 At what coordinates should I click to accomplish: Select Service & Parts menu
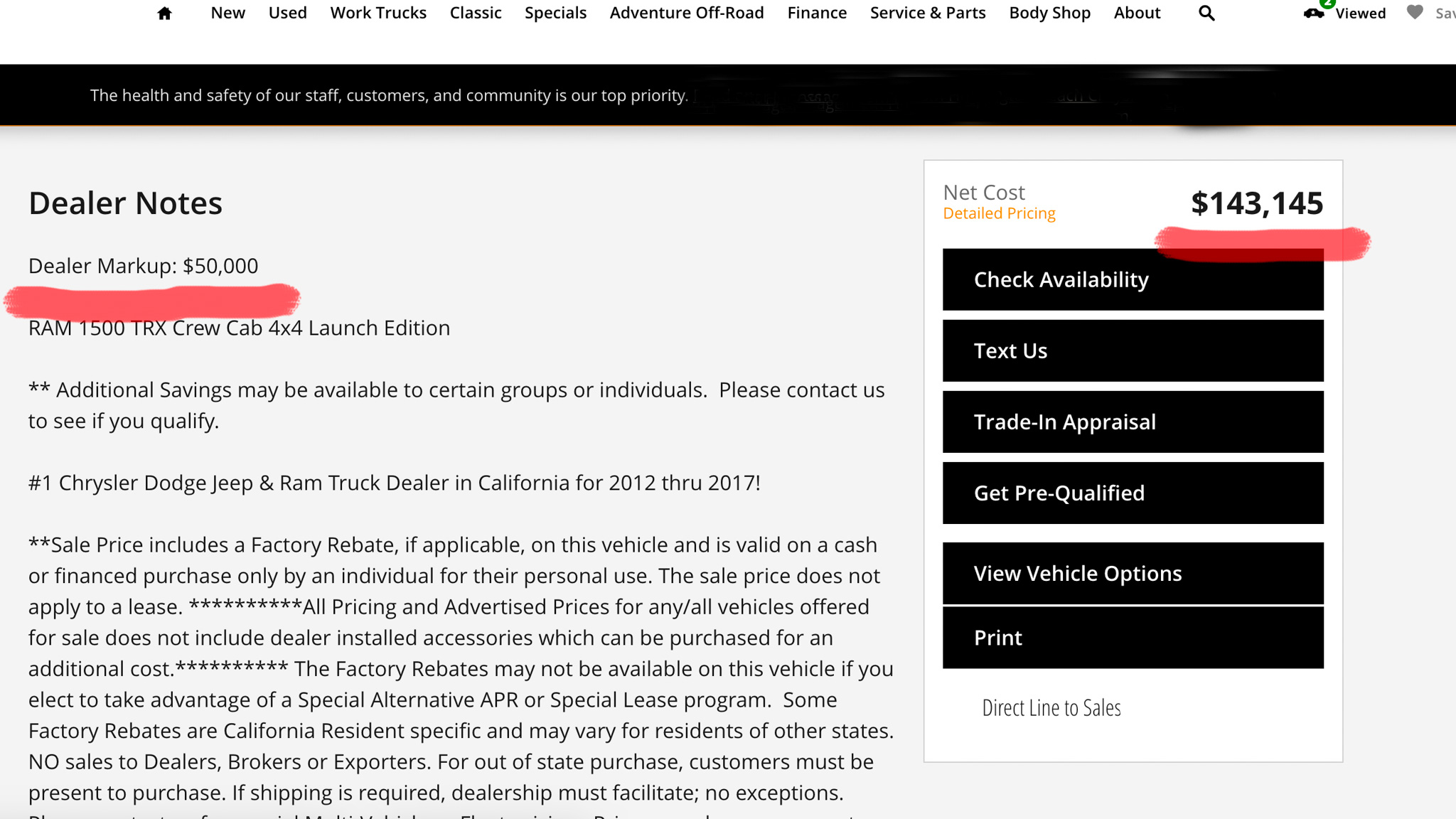pos(928,13)
